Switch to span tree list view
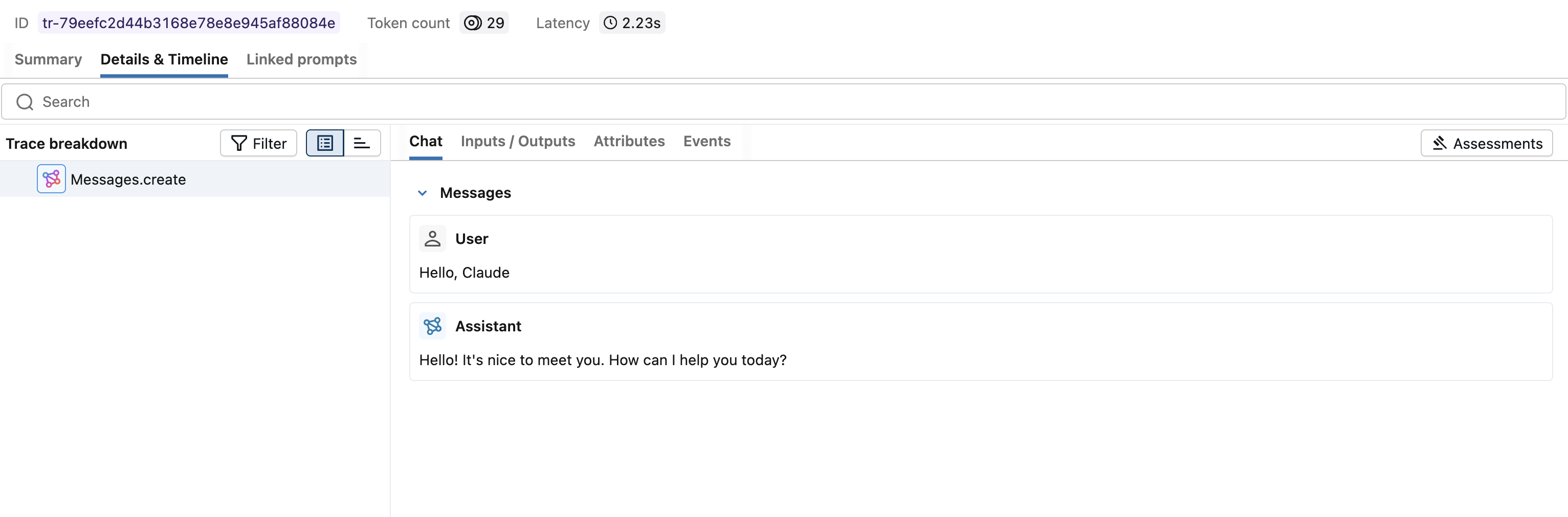The image size is (1568, 517). tap(325, 144)
